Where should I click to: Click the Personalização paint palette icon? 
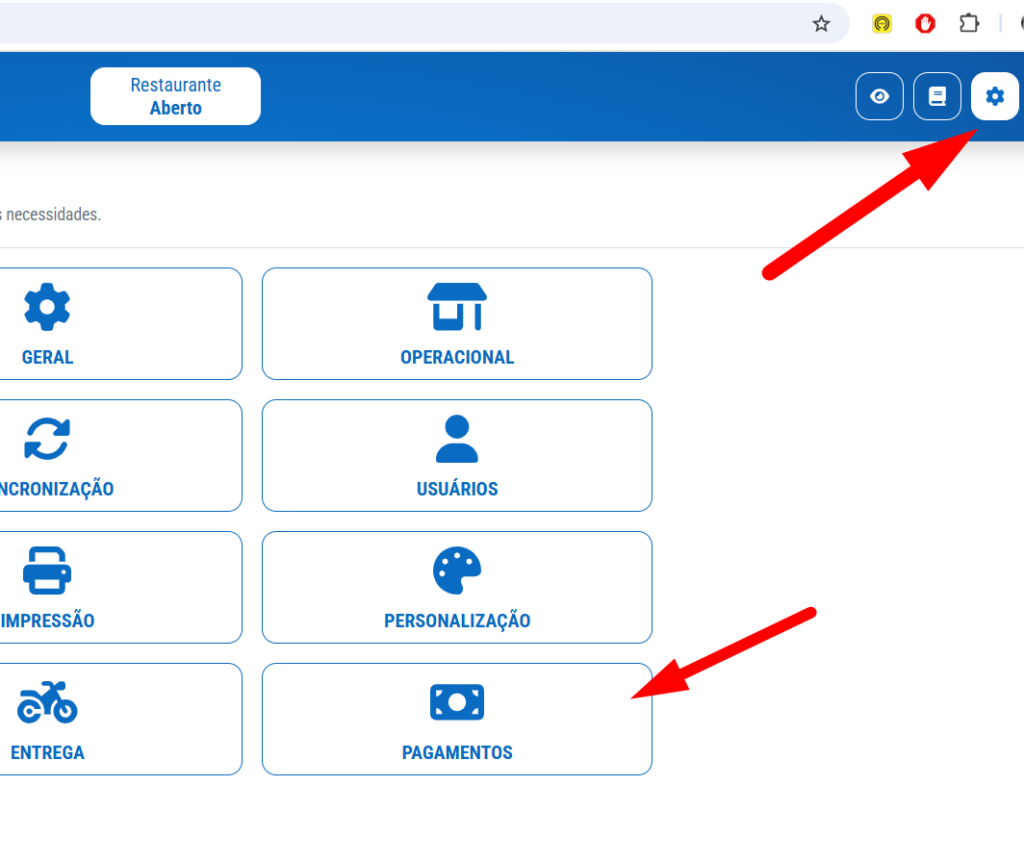tap(457, 570)
